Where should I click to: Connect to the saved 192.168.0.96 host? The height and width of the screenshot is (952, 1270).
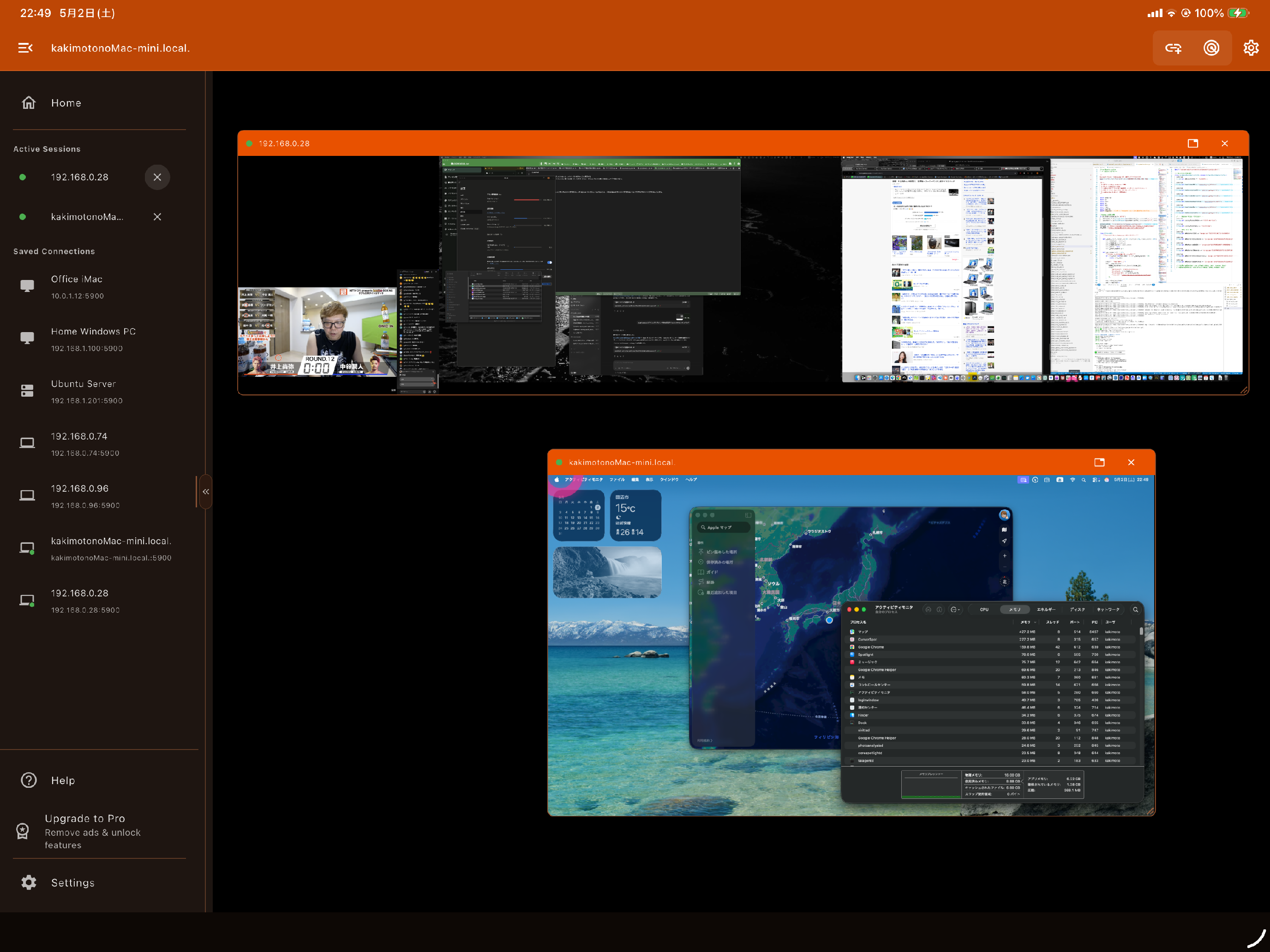pyautogui.click(x=99, y=496)
